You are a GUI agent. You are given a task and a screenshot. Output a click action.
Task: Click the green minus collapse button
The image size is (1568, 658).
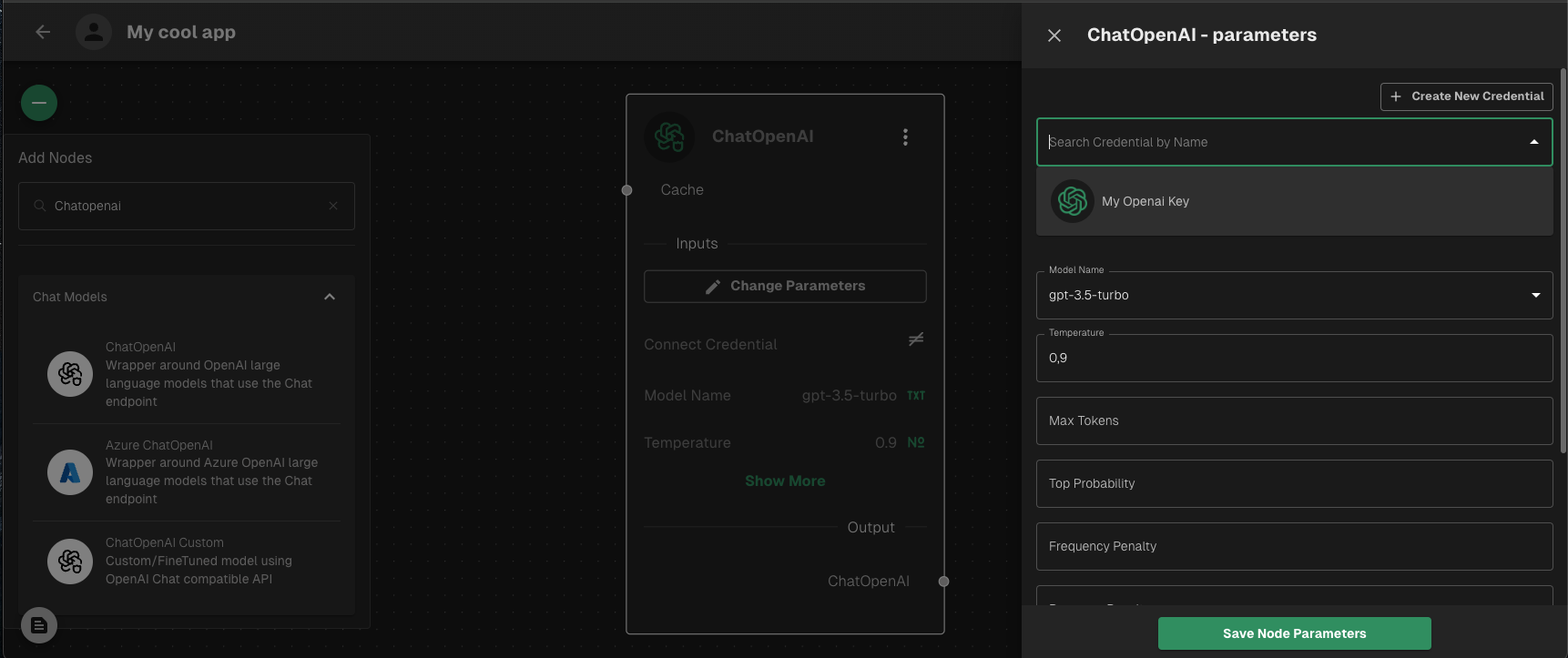(39, 103)
